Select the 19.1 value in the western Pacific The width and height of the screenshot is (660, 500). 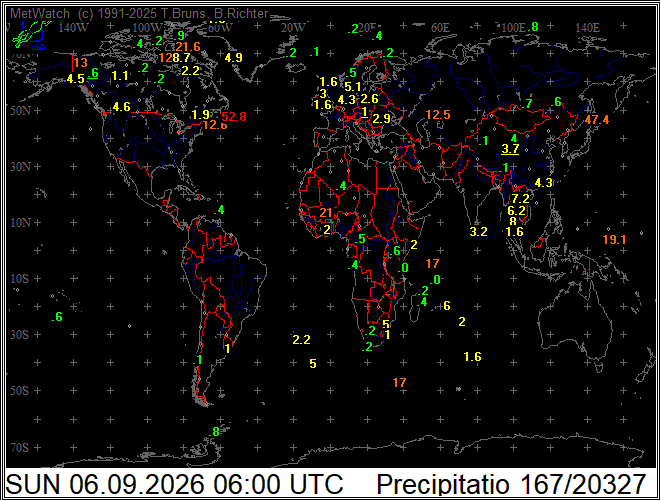pos(614,239)
